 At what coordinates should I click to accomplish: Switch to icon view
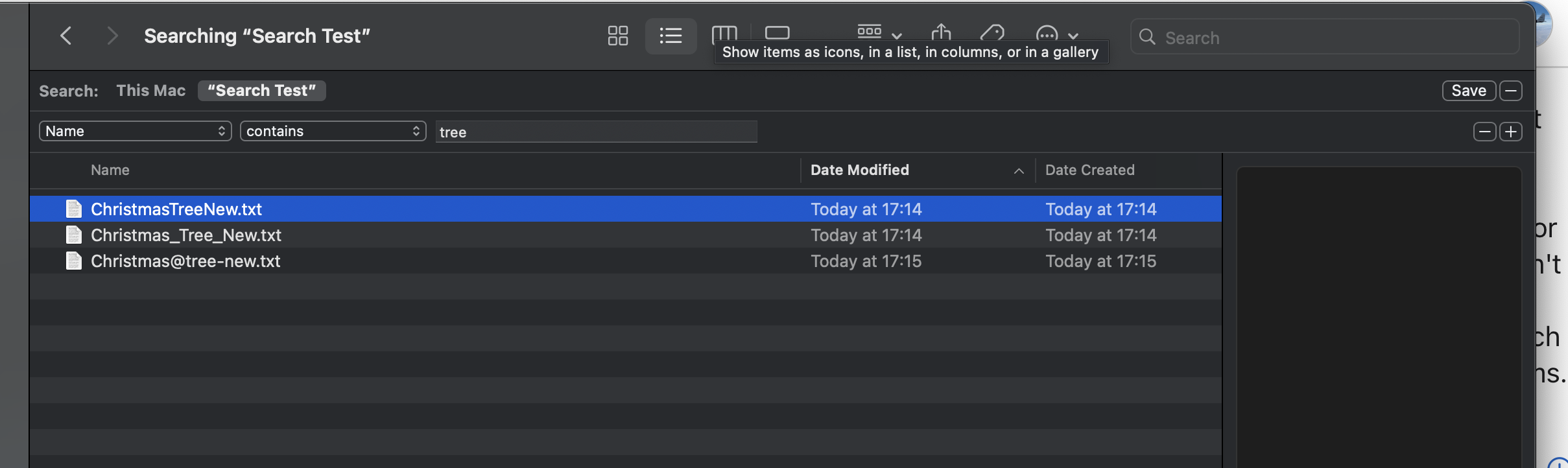pos(617,36)
